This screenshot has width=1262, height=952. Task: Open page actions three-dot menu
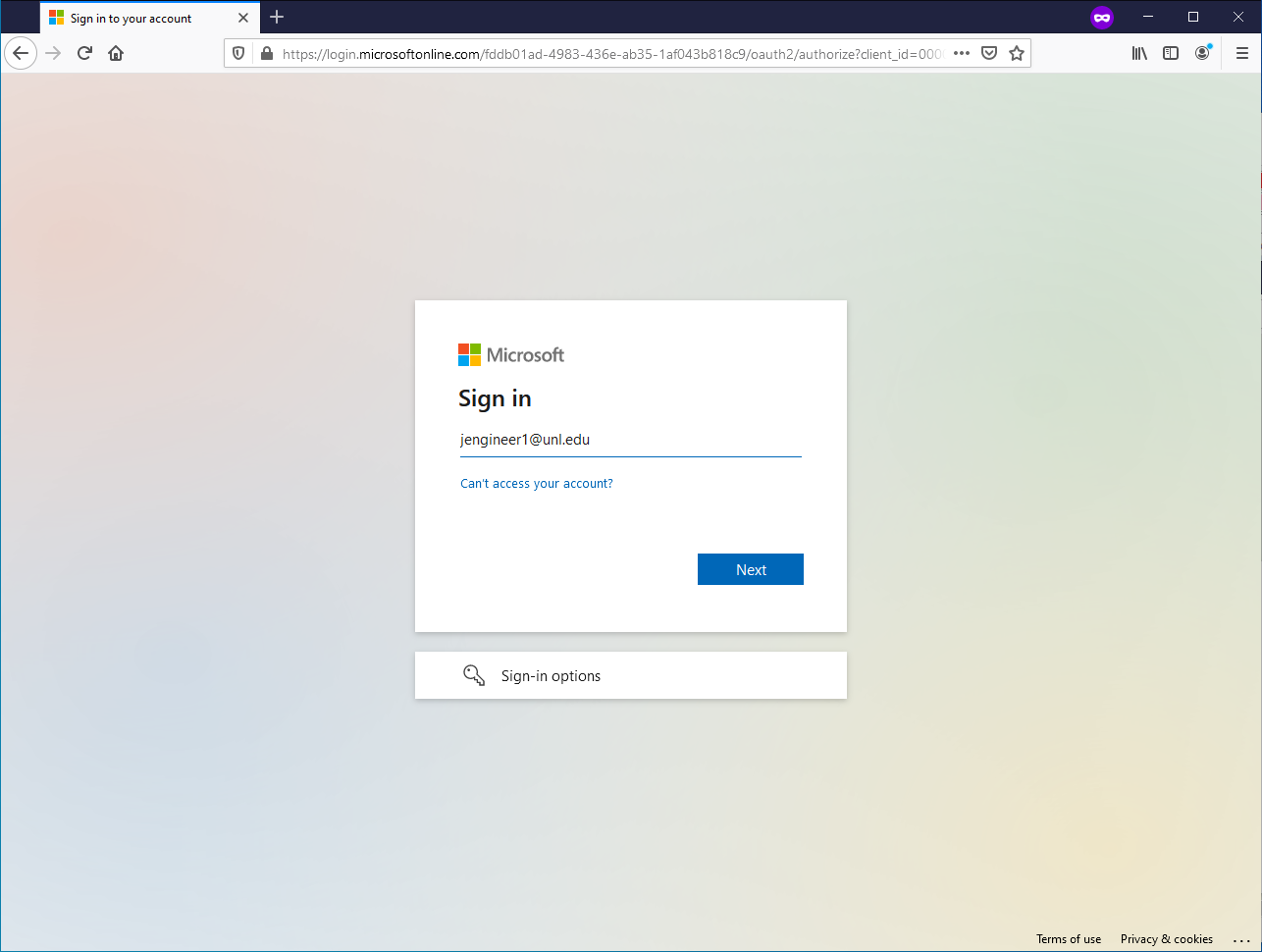[x=962, y=54]
